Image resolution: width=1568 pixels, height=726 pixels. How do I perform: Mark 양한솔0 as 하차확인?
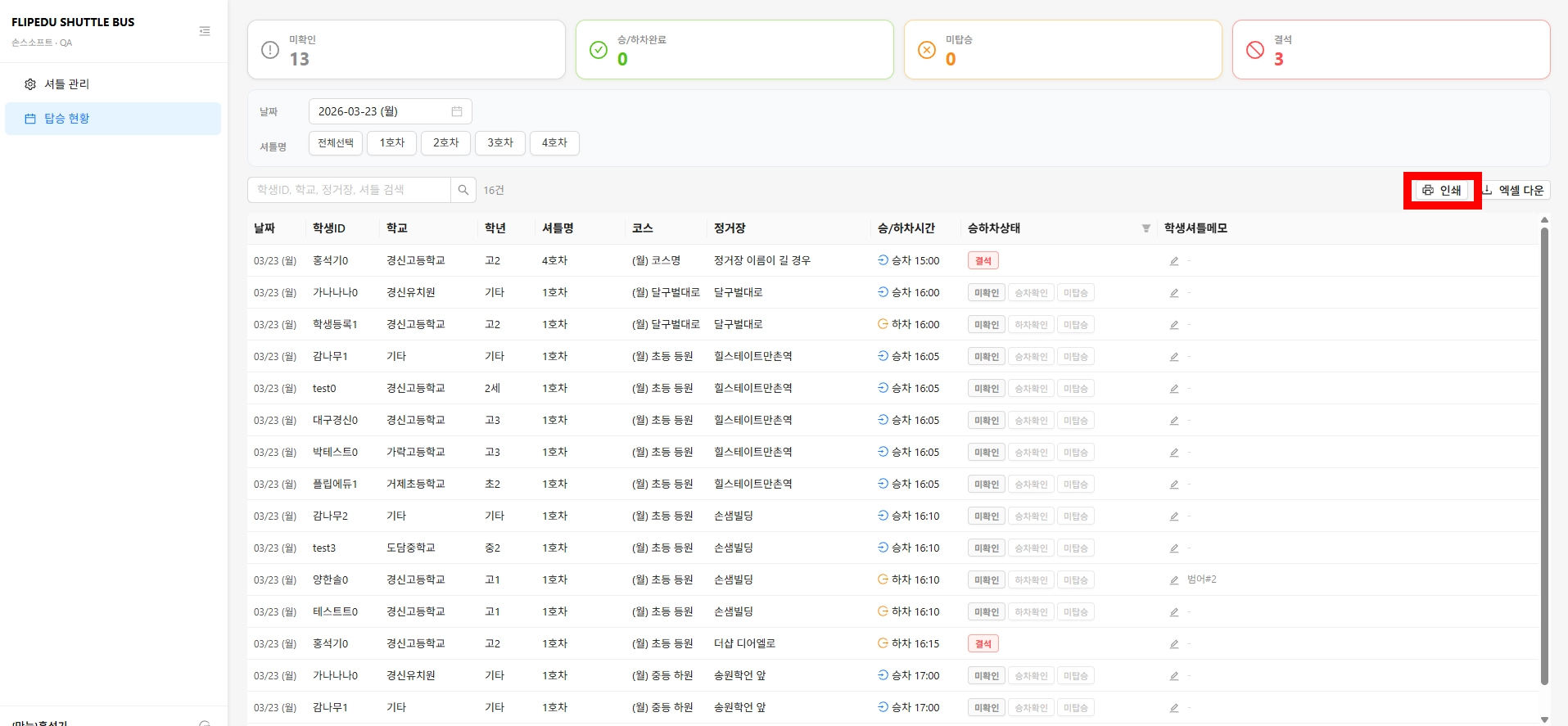pos(1031,580)
